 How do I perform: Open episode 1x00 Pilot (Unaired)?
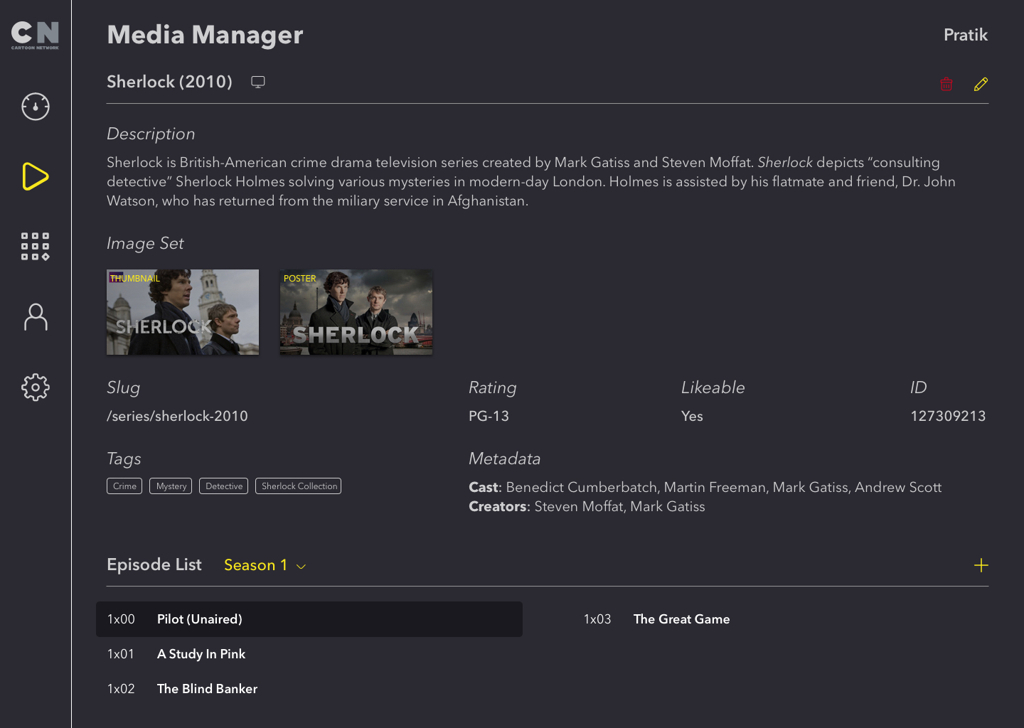click(309, 619)
